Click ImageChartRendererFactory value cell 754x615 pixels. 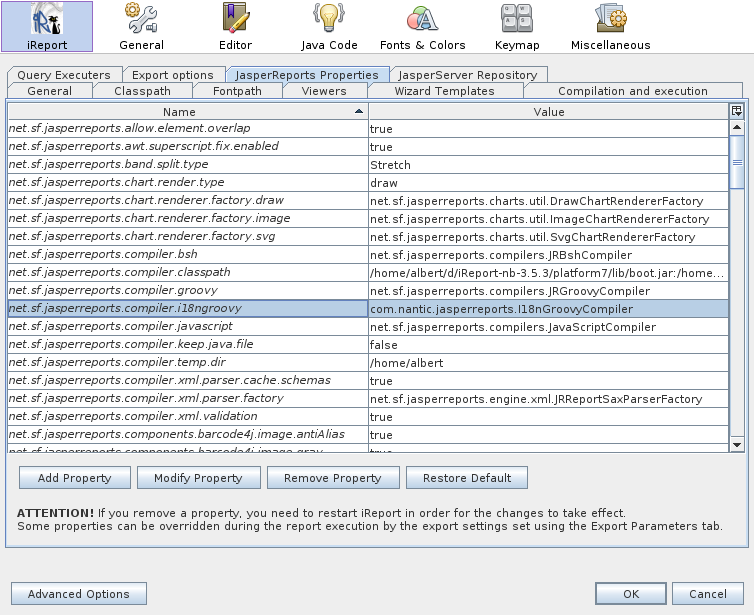[x=549, y=219]
